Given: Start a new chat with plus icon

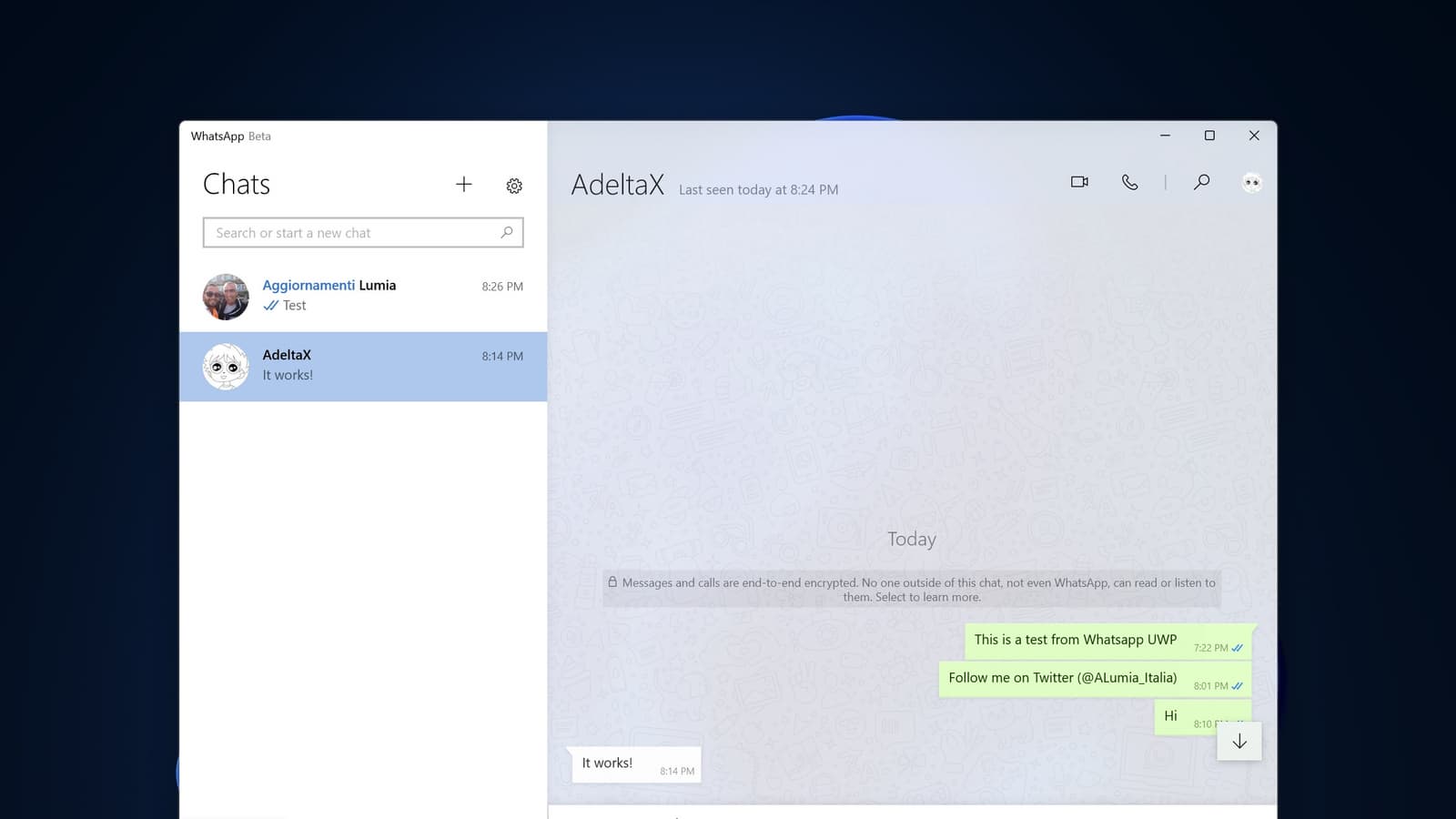Looking at the screenshot, I should click(x=464, y=185).
